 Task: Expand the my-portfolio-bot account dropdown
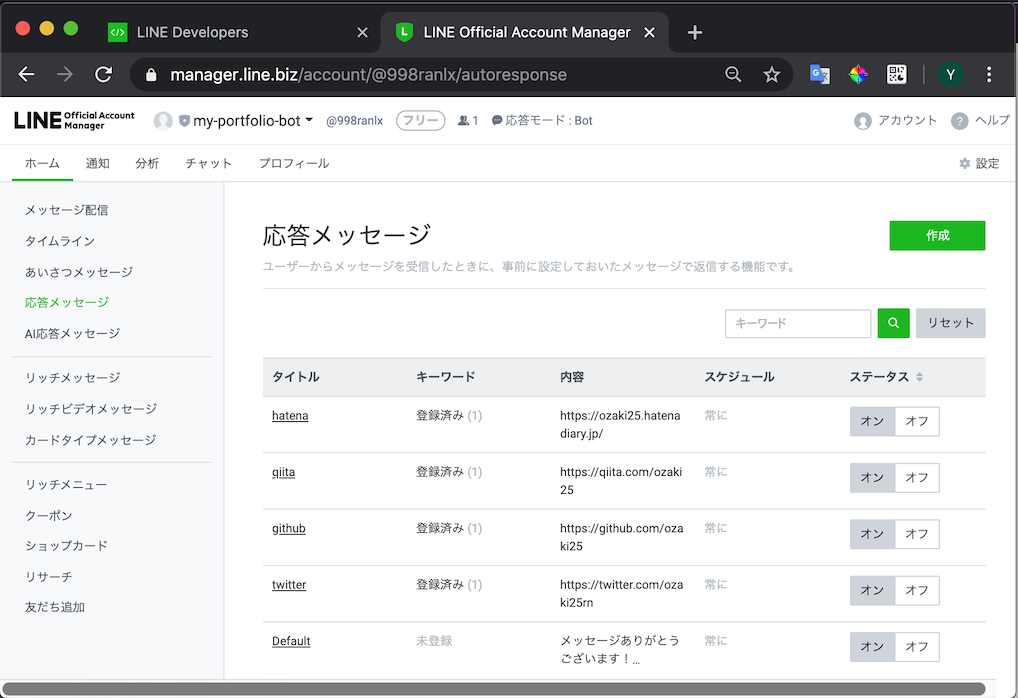click(x=309, y=120)
